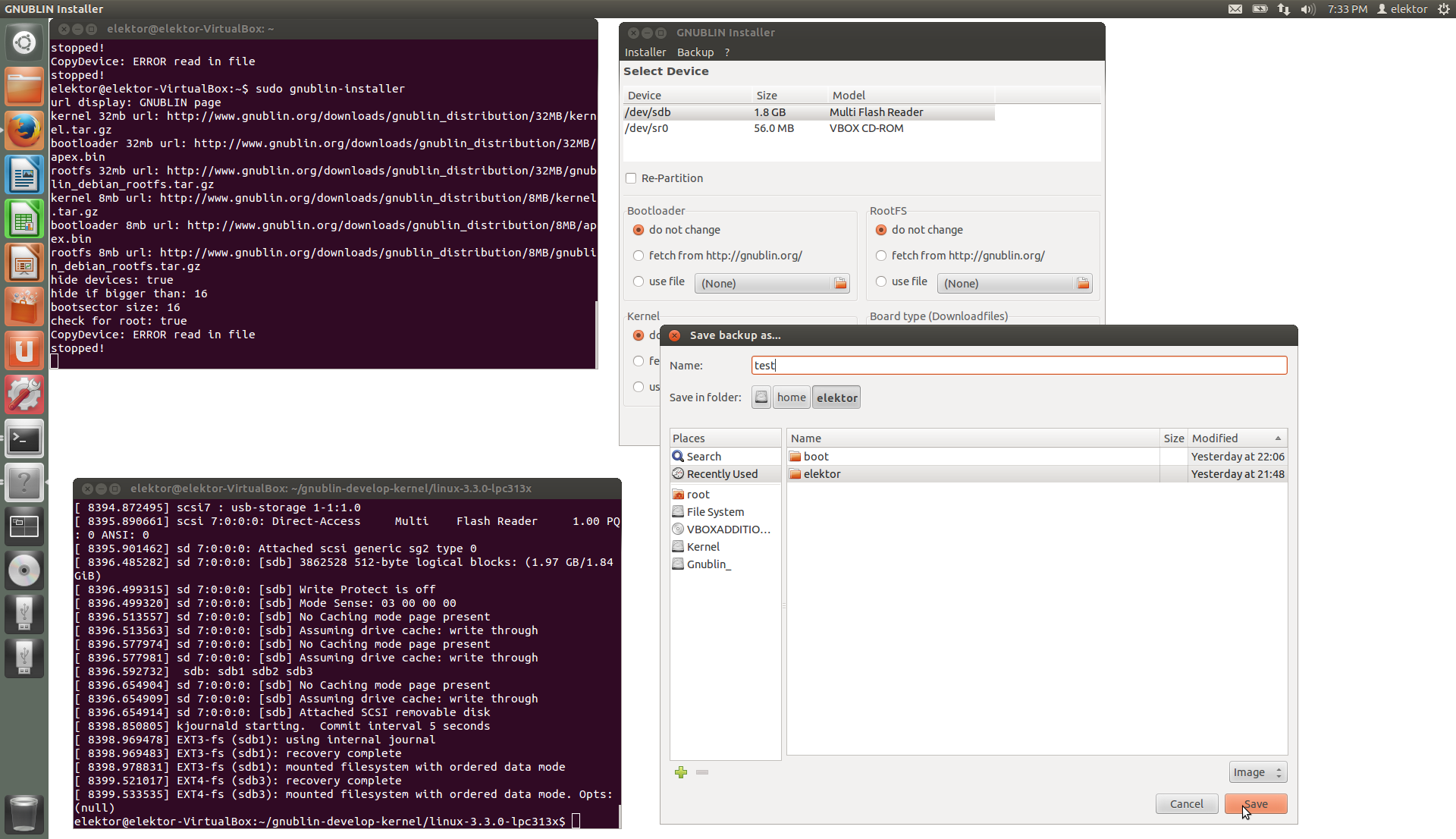
Task: Select Bootloader fetch from gnublin.org option
Action: pos(639,256)
